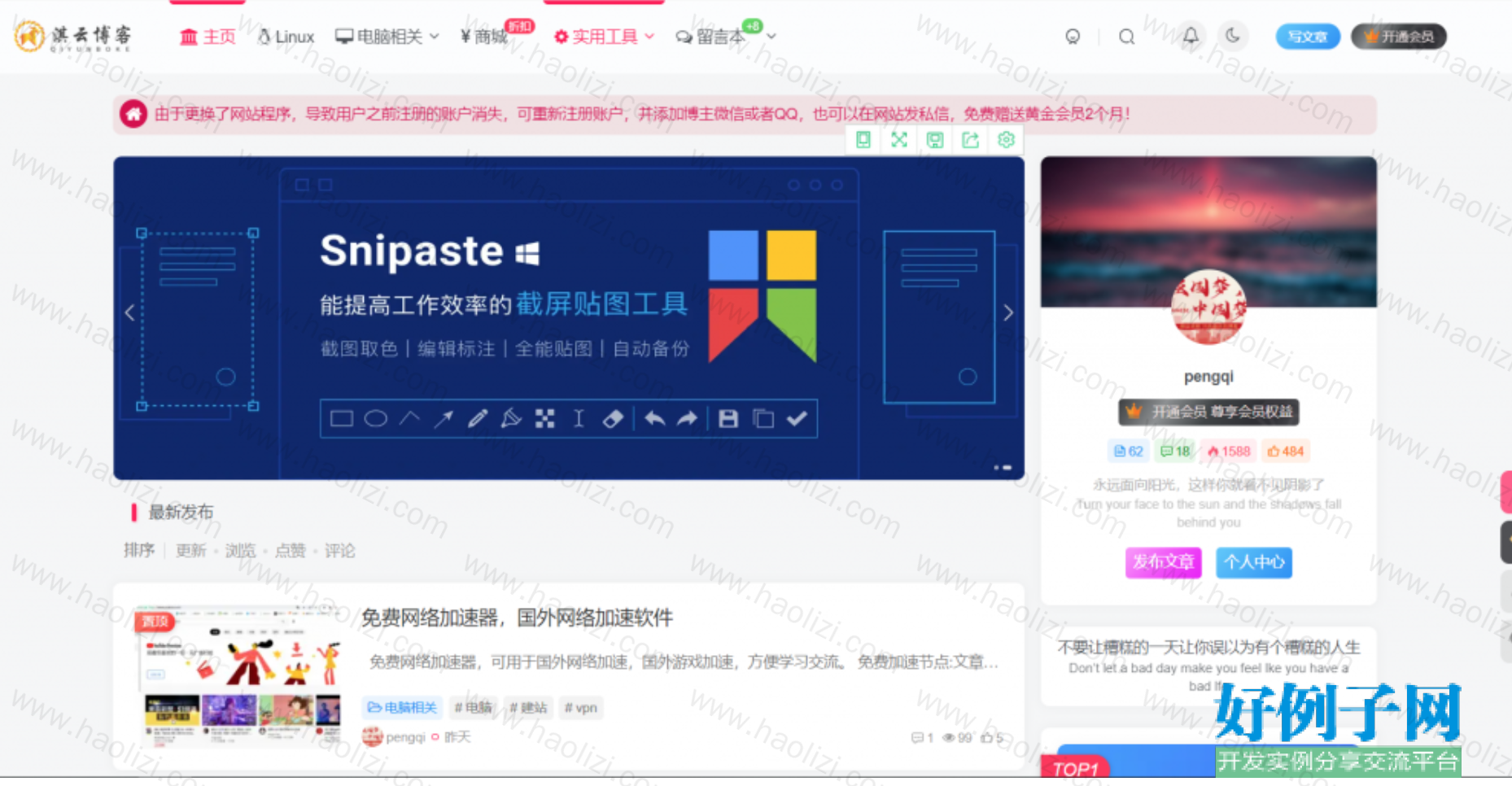This screenshot has width=1512, height=786.
Task: Click the 写文章 write article button
Action: 1308,37
